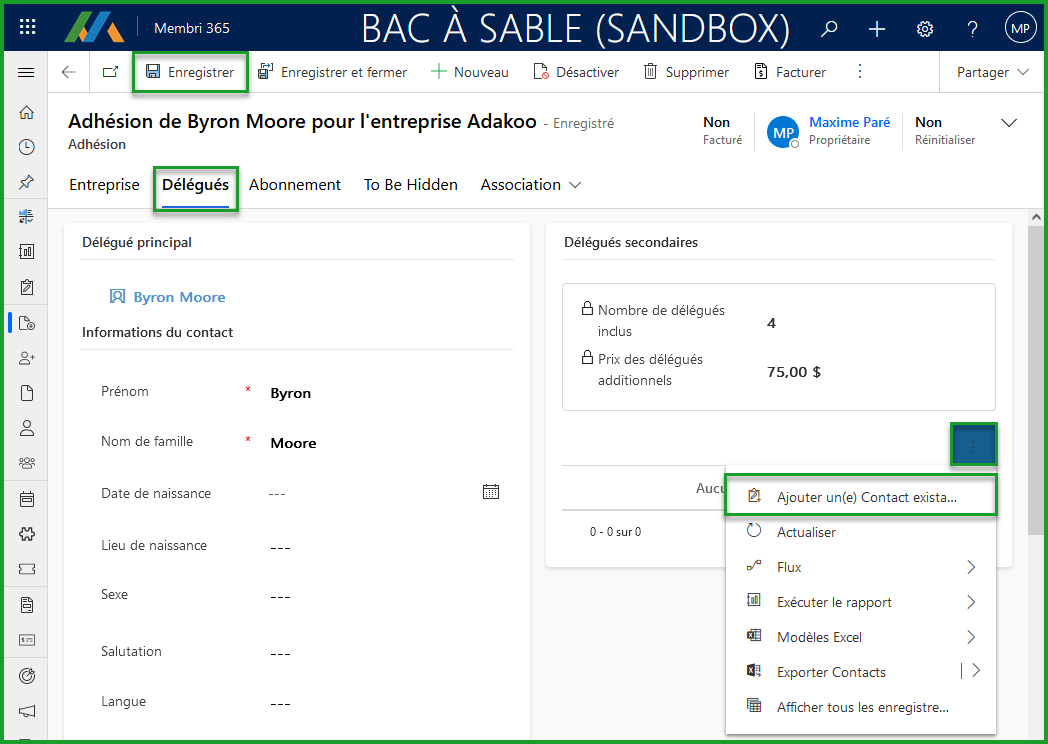
Task: Open the settings gear icon
Action: click(x=925, y=29)
